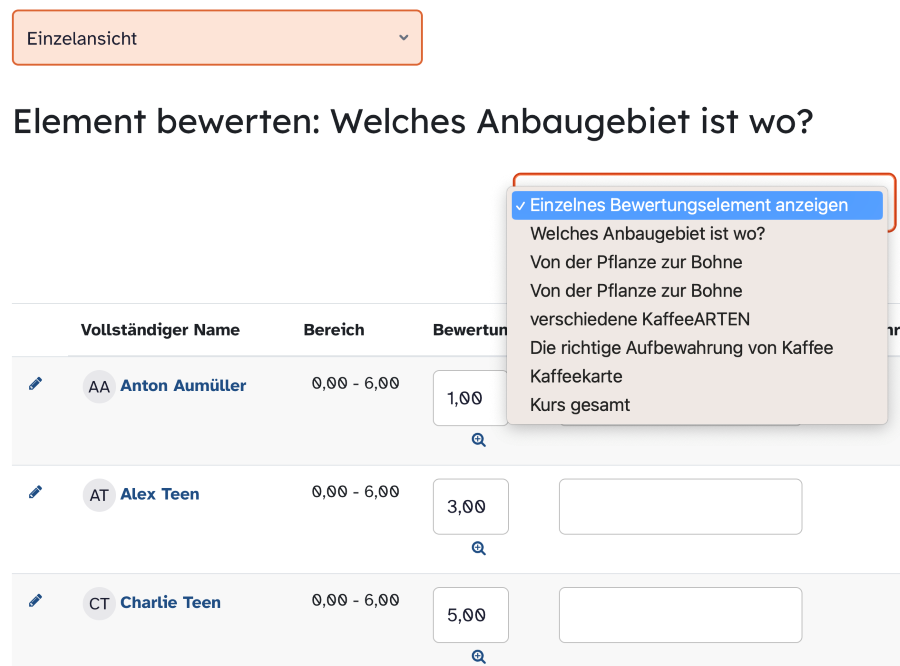
Task: Click the pencil edit icon for Alex Teen
Action: coord(36,492)
